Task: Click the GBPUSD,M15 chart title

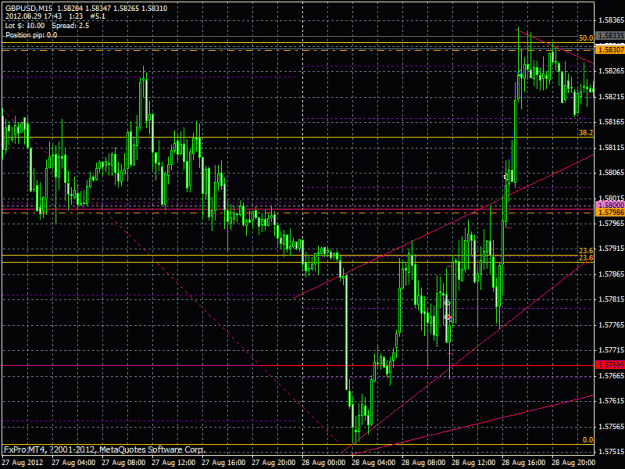Action: point(29,8)
